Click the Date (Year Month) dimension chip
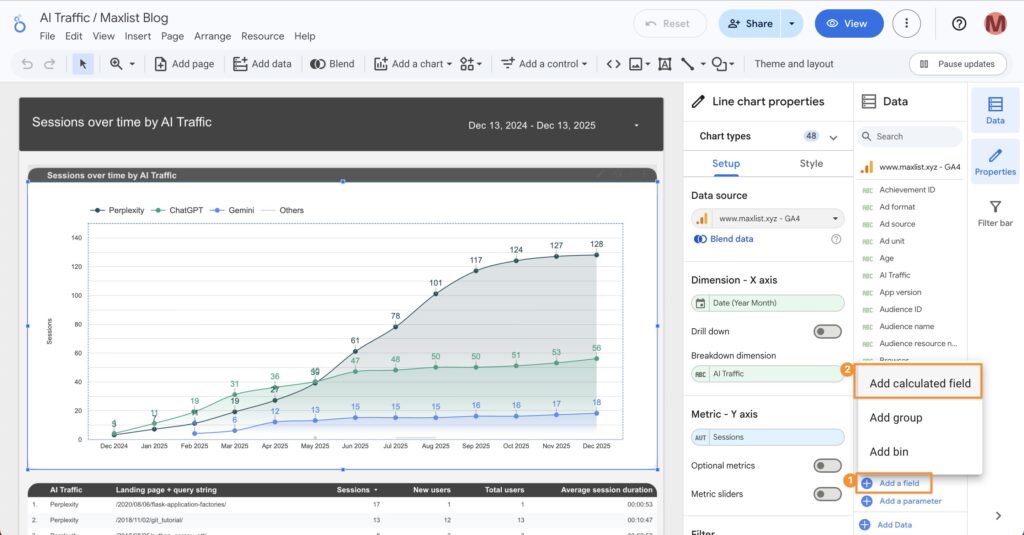Viewport: 1024px width, 535px height. tap(767, 303)
